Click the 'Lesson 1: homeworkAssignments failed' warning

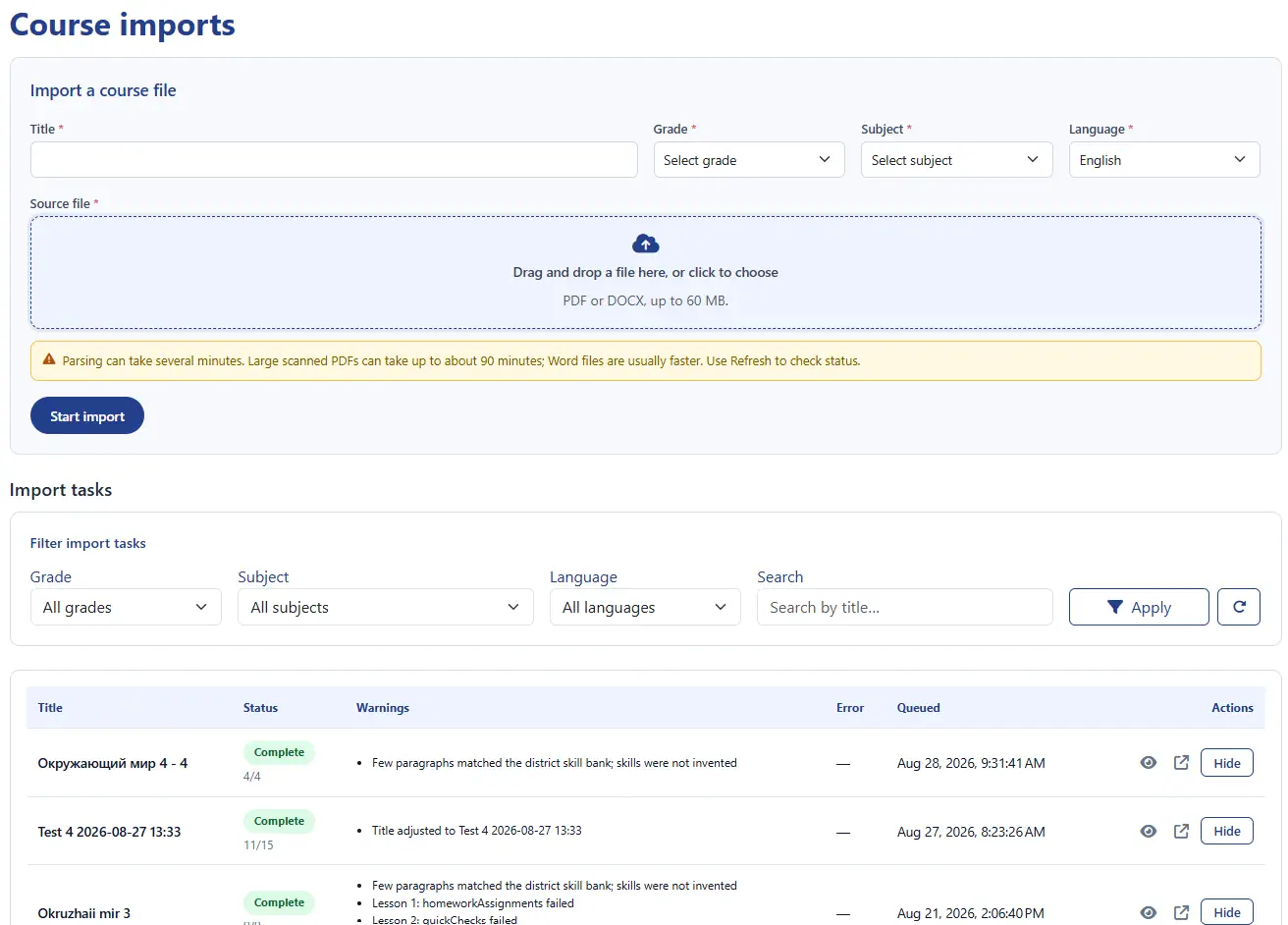coord(473,903)
